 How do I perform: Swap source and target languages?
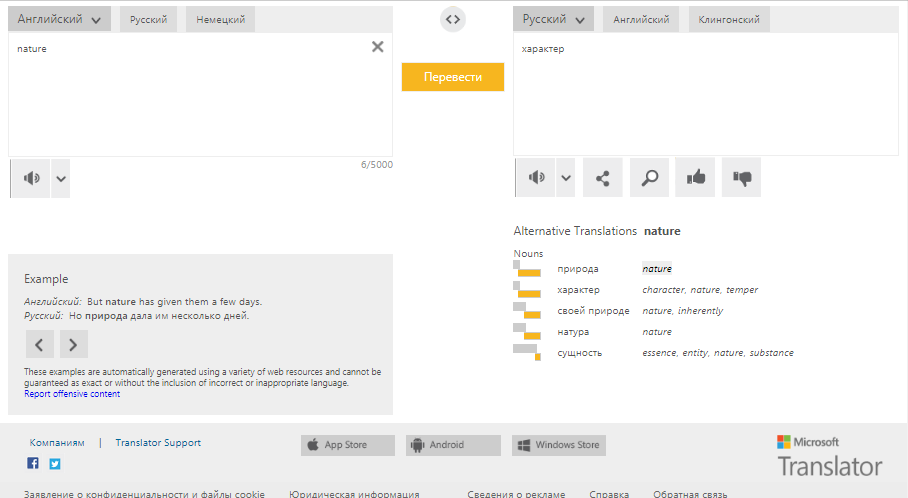(x=453, y=20)
